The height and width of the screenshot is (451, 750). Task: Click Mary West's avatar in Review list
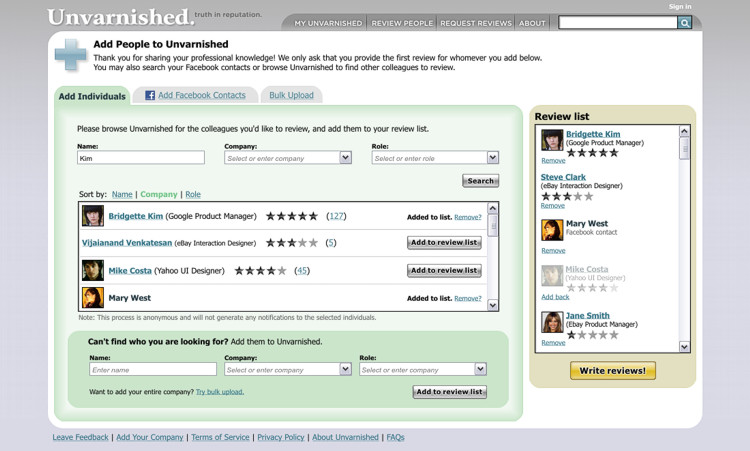click(x=552, y=230)
